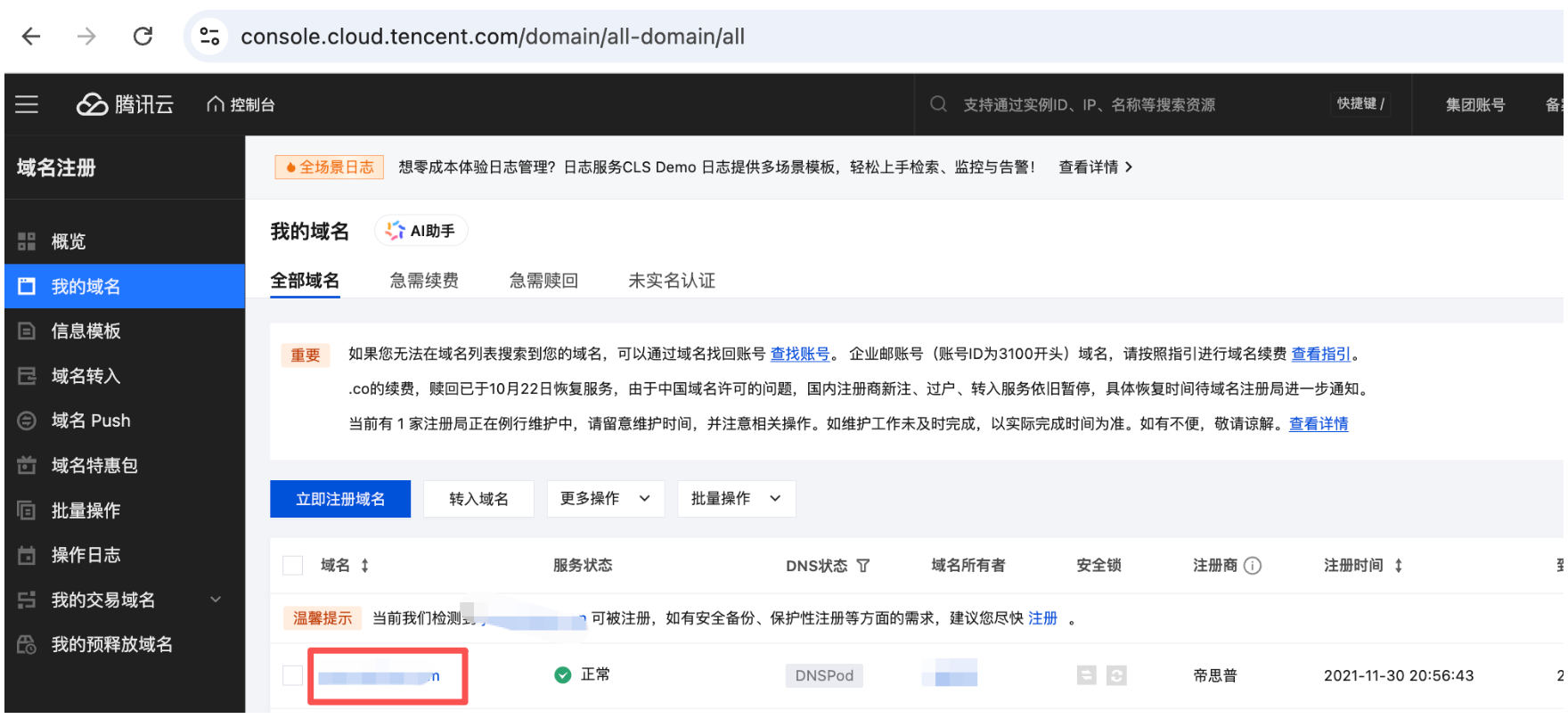Switch to the 急需续费 tab
This screenshot has height=727, width=1568.
coord(424,281)
